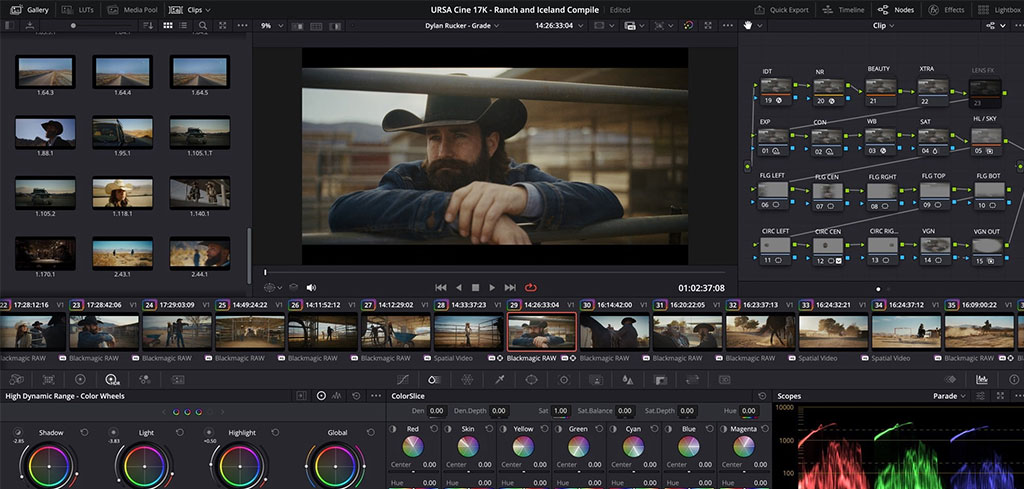Click the Shadow HDR color wheel

pyautogui.click(x=48, y=465)
